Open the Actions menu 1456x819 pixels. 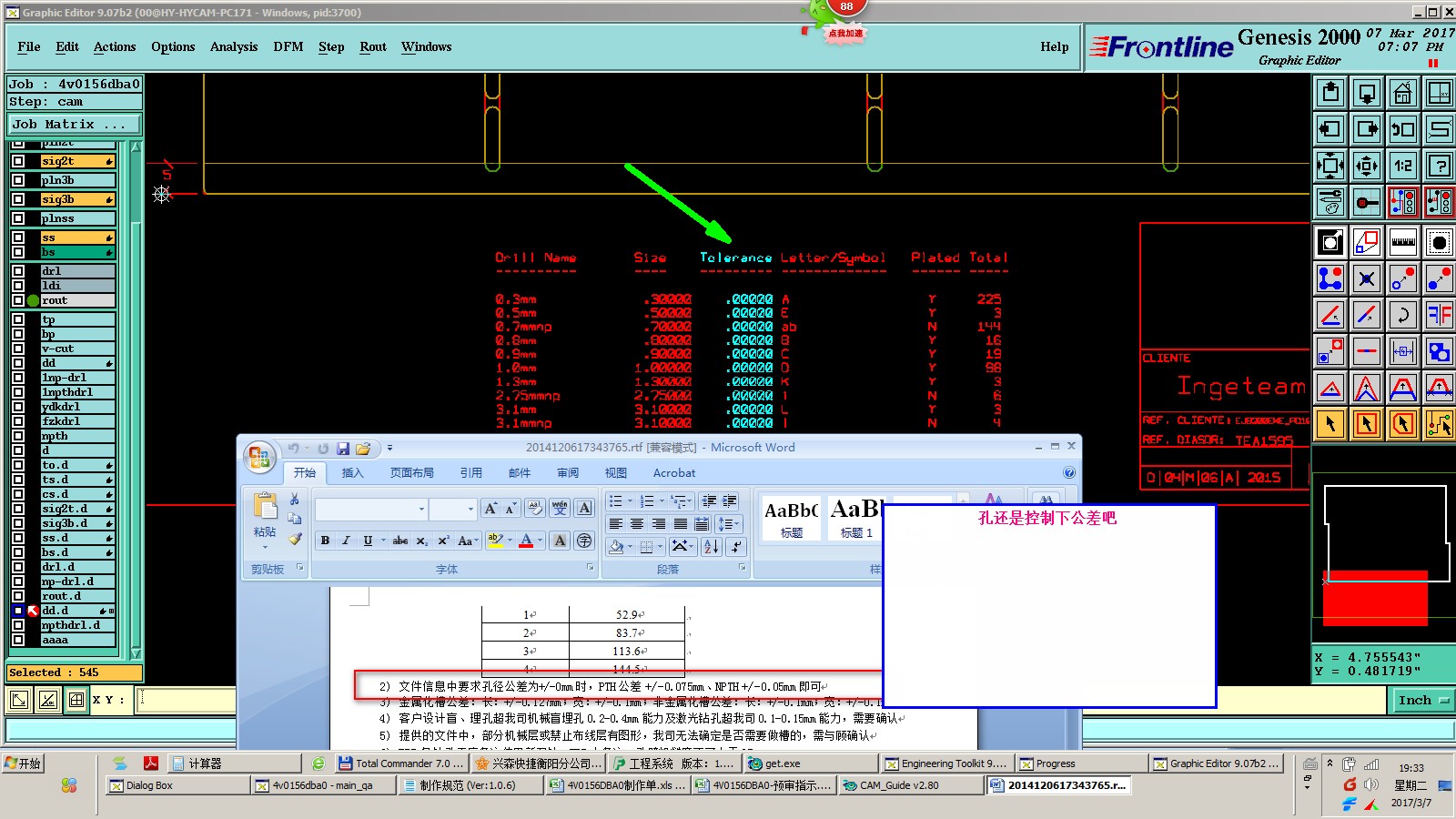[115, 47]
